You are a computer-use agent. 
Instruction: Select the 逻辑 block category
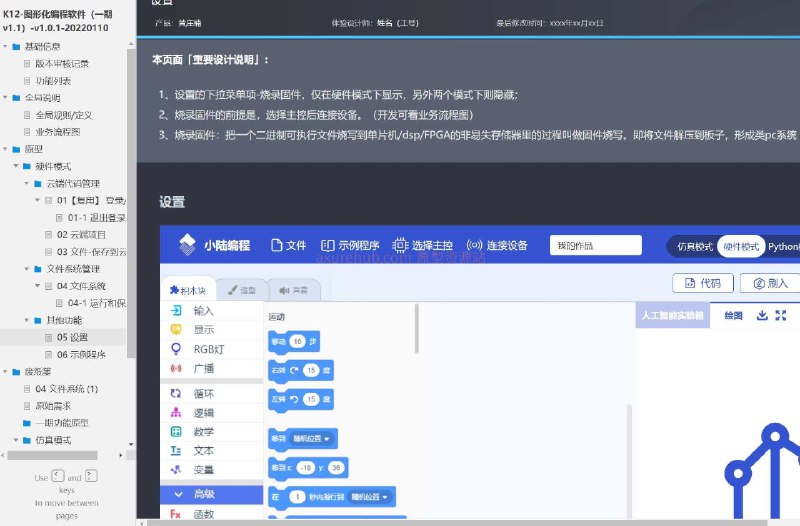[x=211, y=413]
